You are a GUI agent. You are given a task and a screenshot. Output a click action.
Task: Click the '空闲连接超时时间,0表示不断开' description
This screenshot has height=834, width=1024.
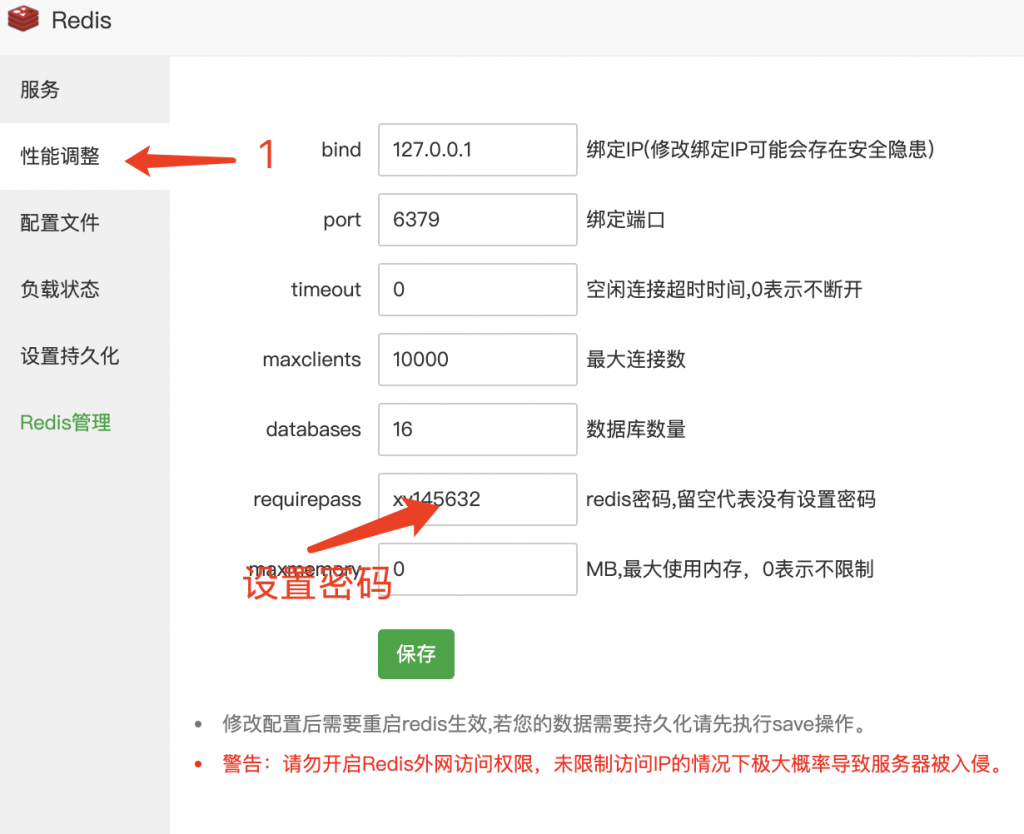[724, 289]
